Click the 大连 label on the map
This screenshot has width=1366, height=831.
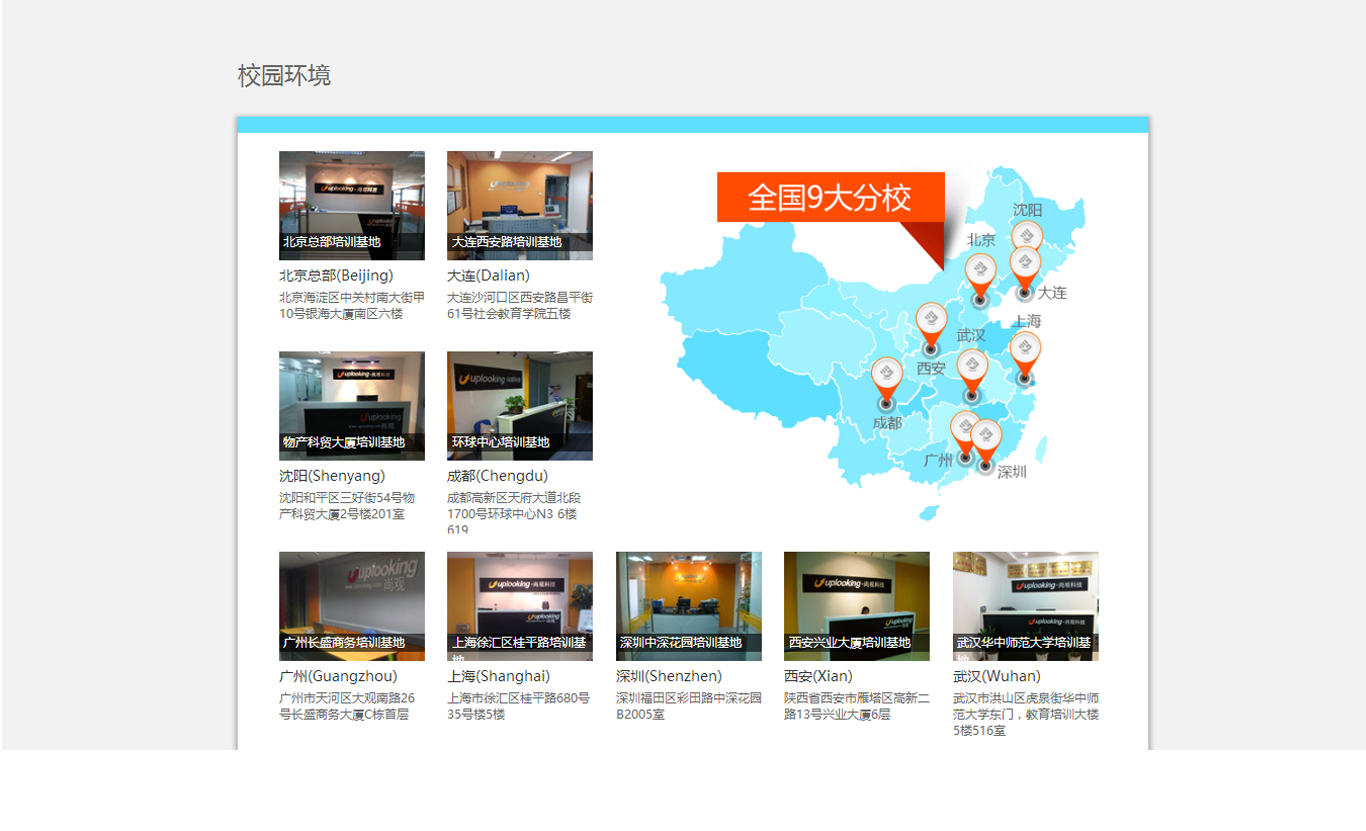(1052, 293)
